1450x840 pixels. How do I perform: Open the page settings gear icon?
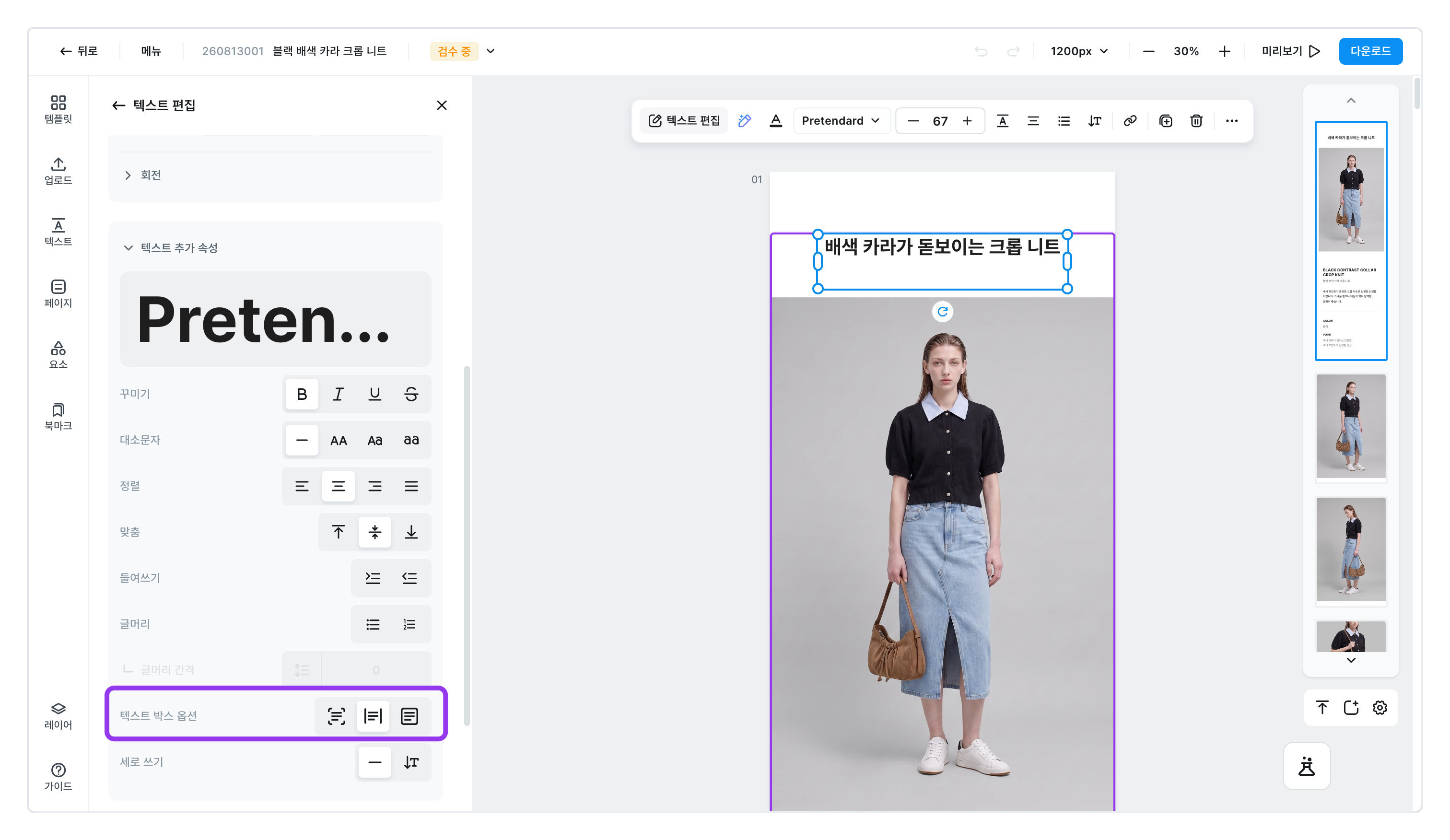(x=1380, y=708)
